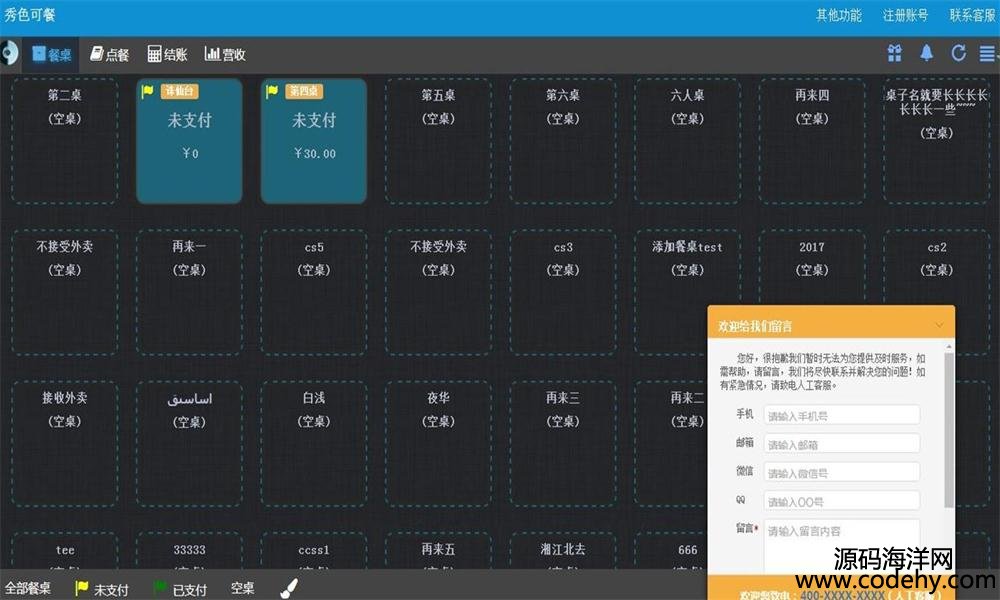Image resolution: width=1000 pixels, height=600 pixels.
Task: Switch to the 点餐 tab
Action: [110, 55]
